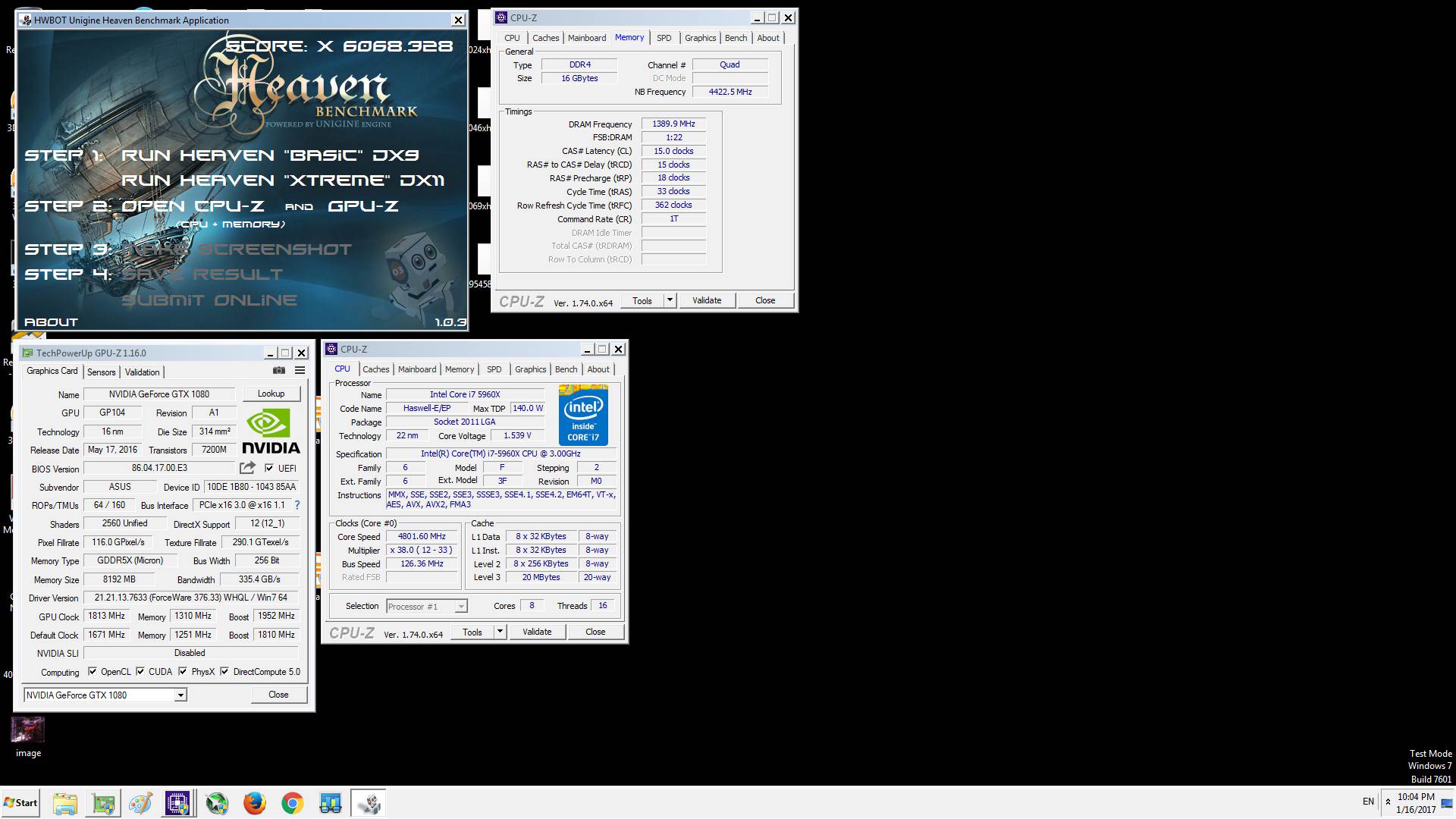Click the Intel Core i7 badge in CPU-Z
This screenshot has height=819, width=1456.
[583, 415]
